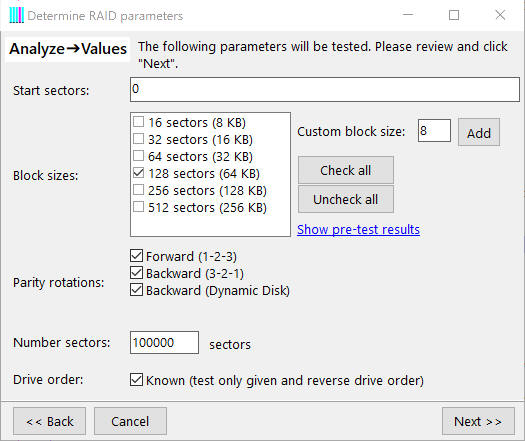Click the Check all button
Viewport: 525px width, 441px height.
(346, 170)
